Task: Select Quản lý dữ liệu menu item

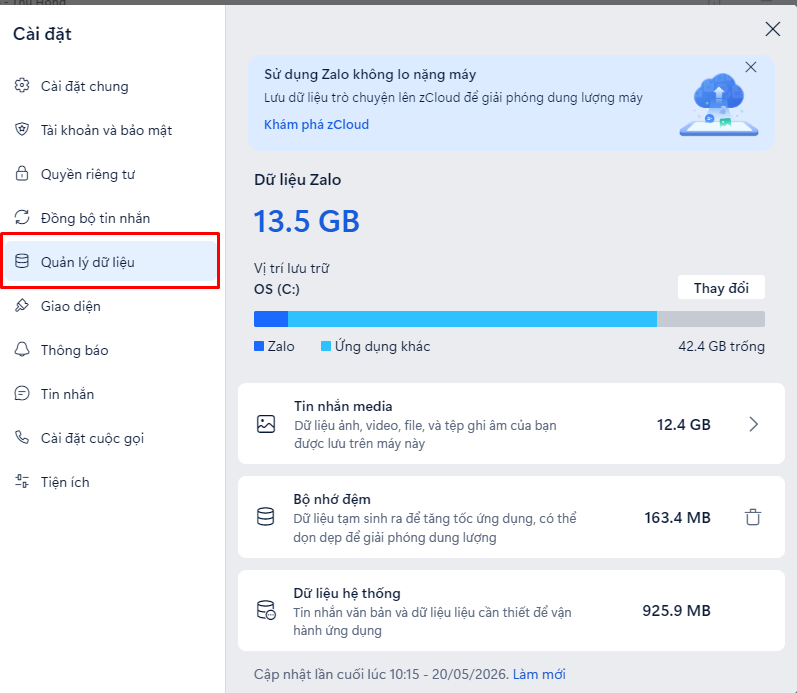Action: pos(111,262)
